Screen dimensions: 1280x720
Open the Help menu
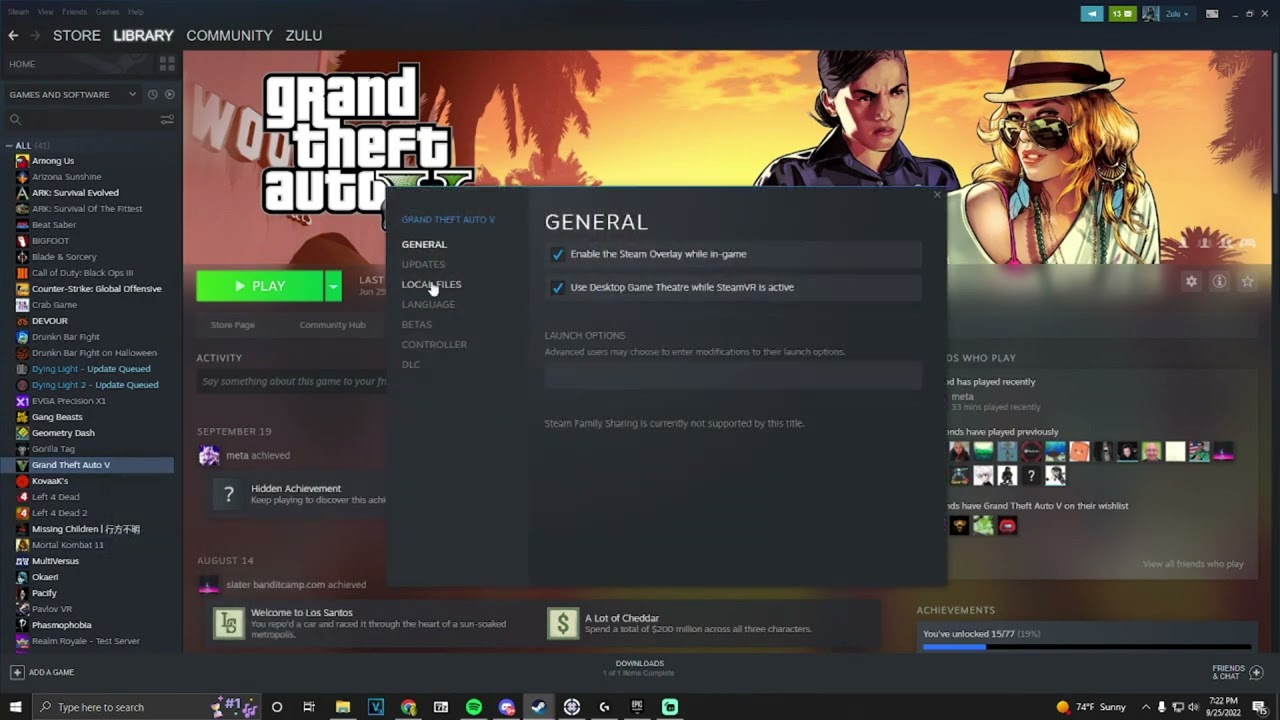coord(136,12)
